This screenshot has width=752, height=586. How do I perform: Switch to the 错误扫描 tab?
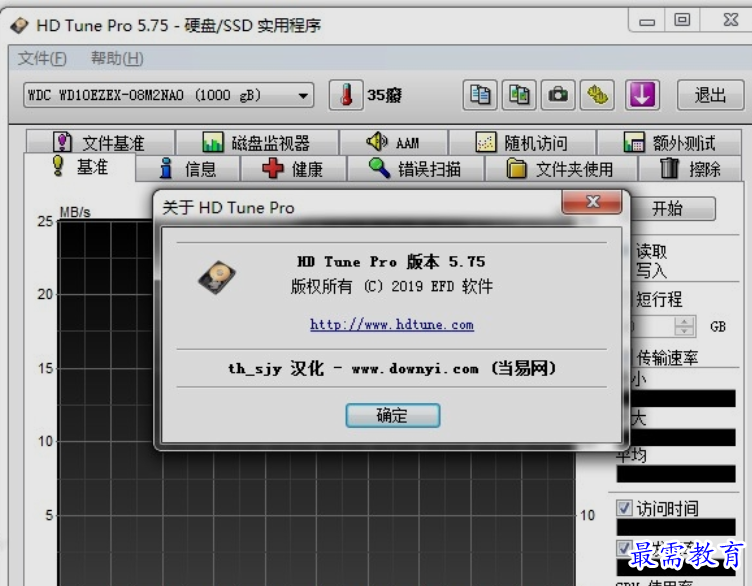[x=415, y=169]
